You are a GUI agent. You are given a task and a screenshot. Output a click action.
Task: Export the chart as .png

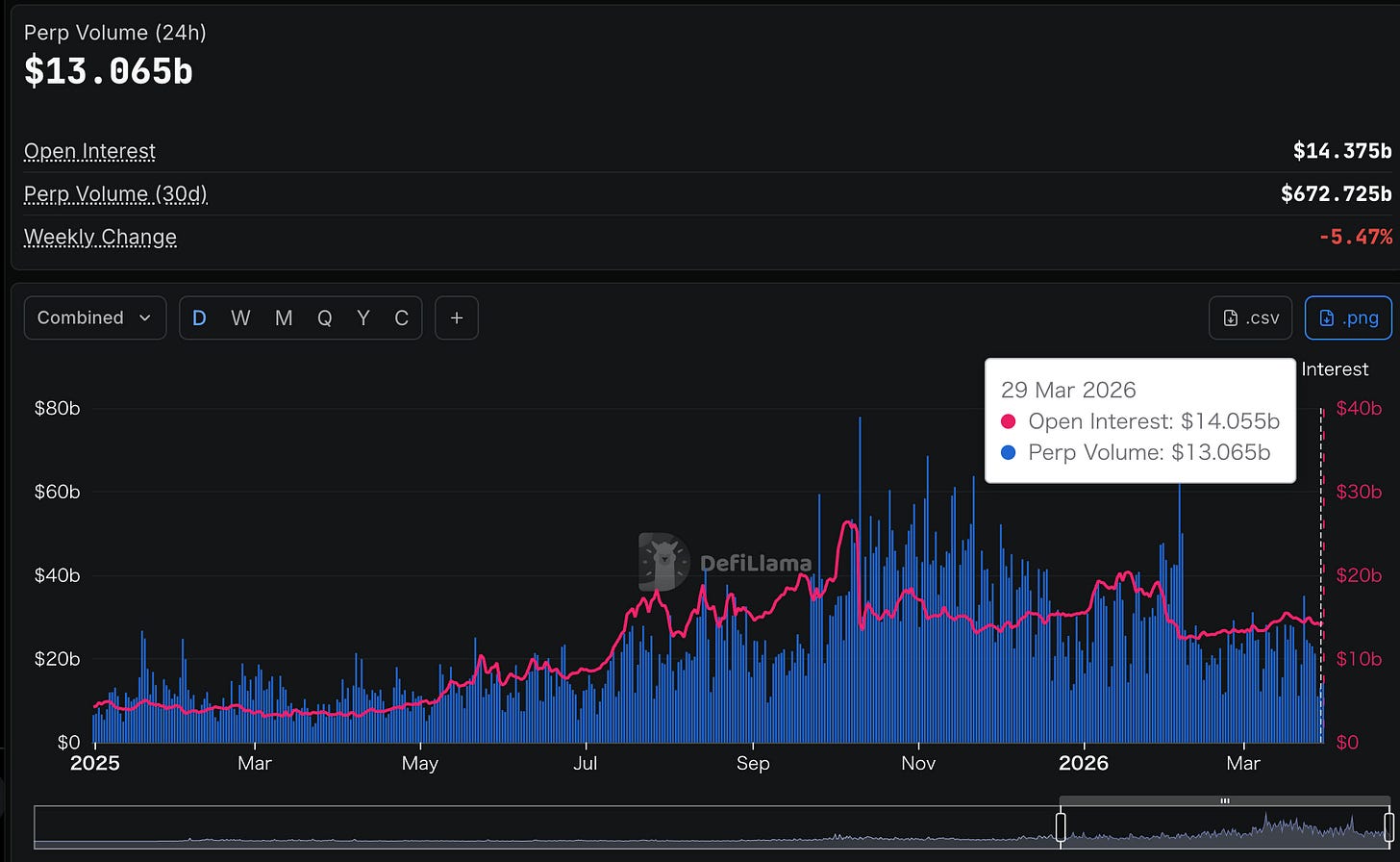pyautogui.click(x=1348, y=317)
